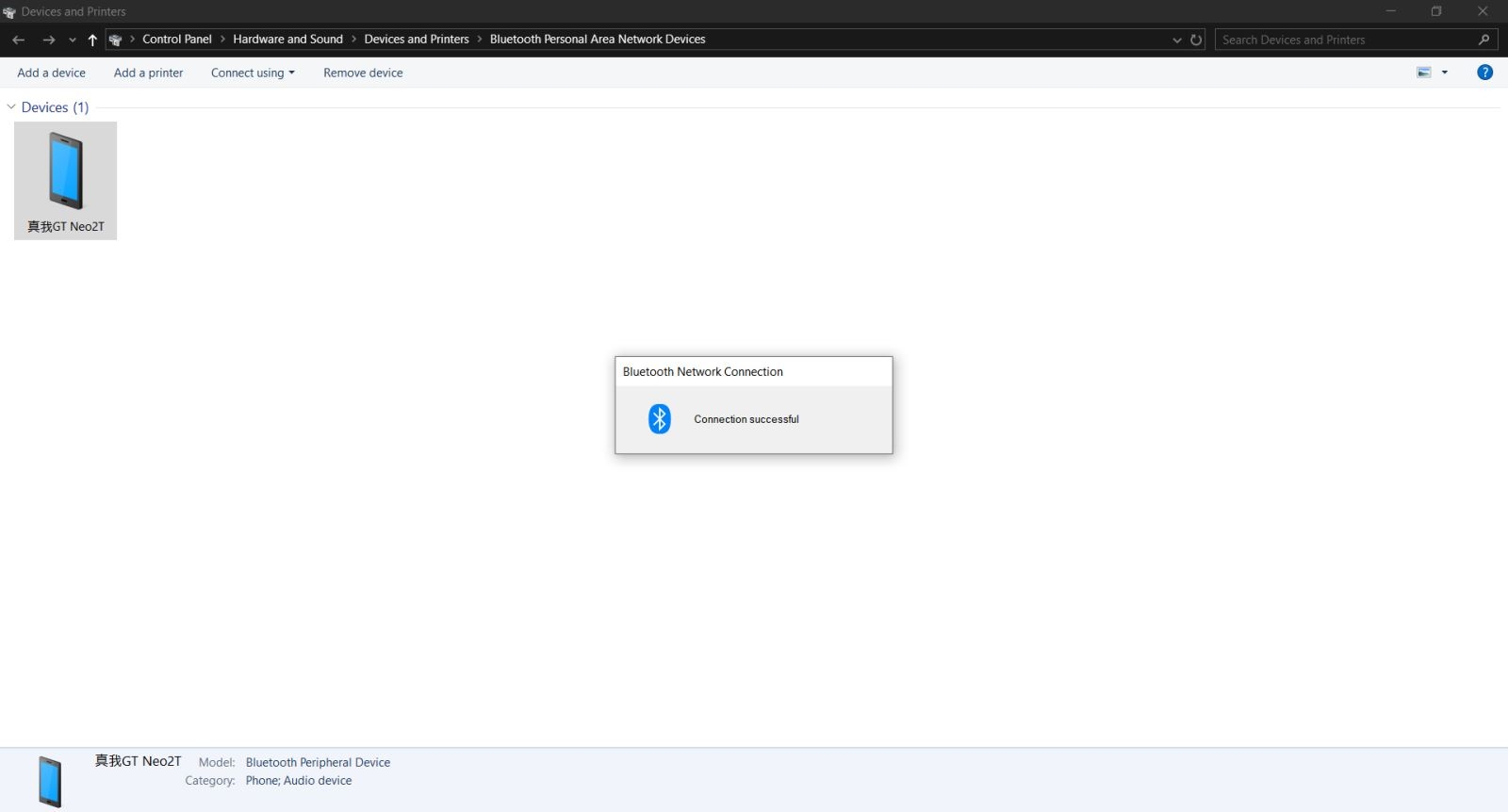Expand the breadcrumb chevron after Control Panel
The width and height of the screenshot is (1508, 812).
[222, 40]
